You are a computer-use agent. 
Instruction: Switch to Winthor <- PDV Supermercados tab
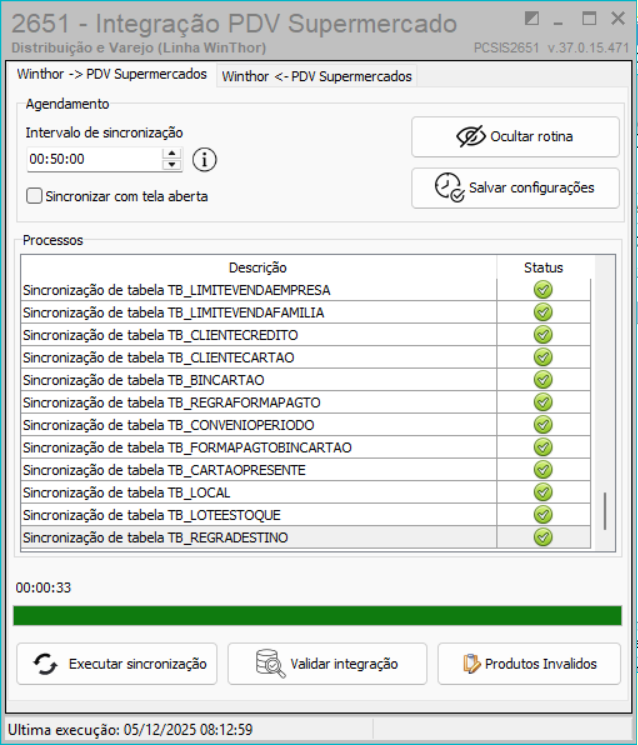click(x=316, y=76)
